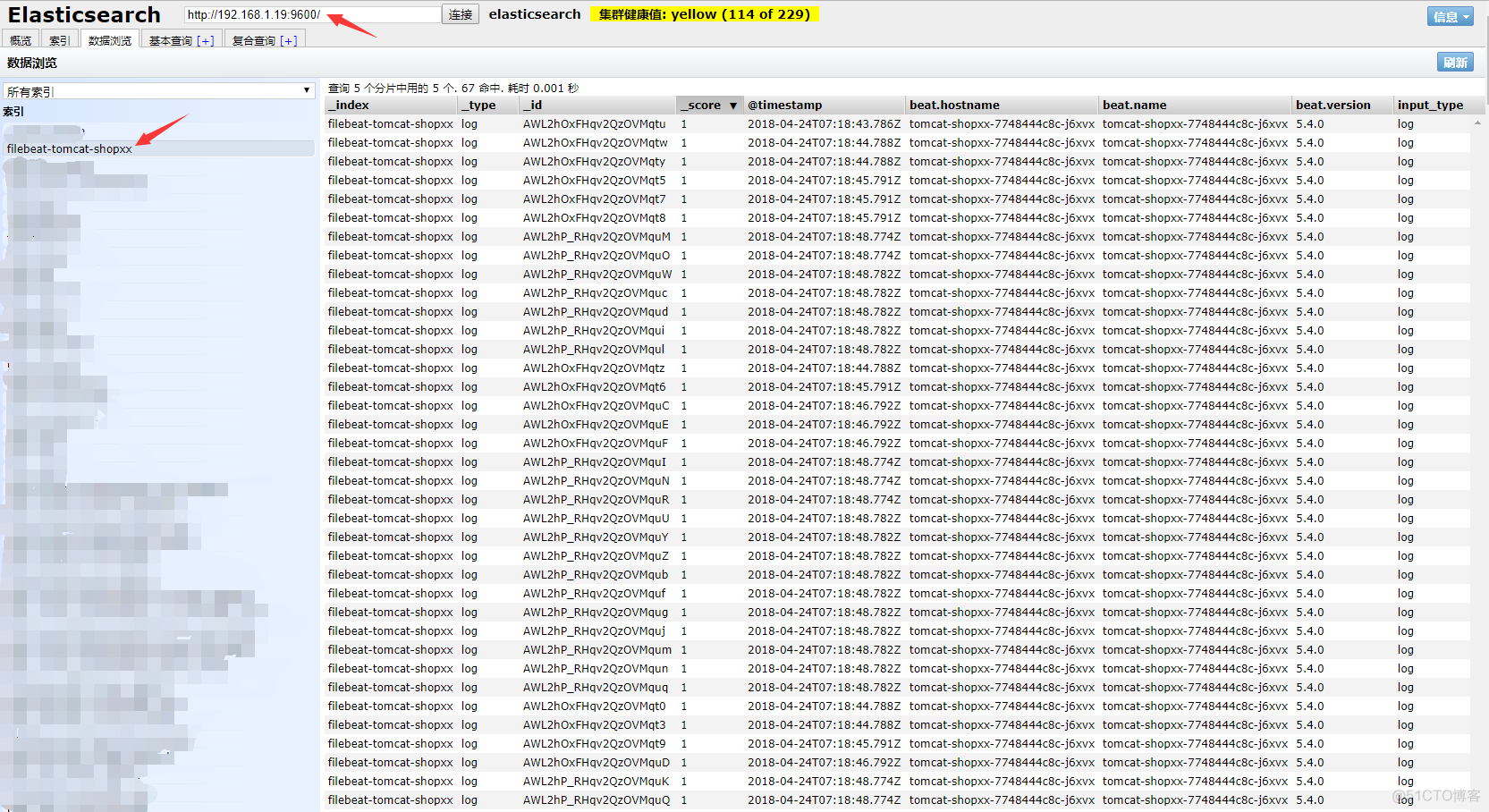Open row with id AWL2hOxFHqv2QzOVMquF
1489x812 pixels.
tap(898, 444)
